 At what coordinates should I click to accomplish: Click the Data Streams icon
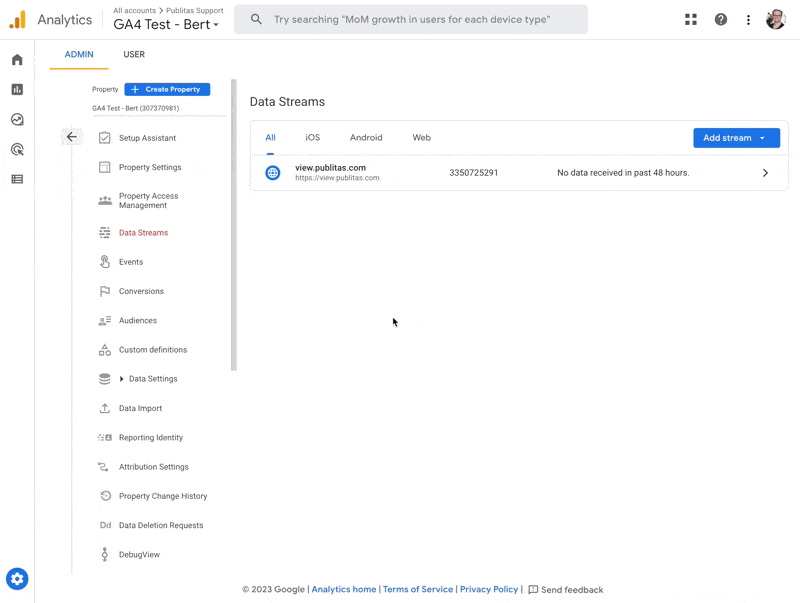coord(105,233)
